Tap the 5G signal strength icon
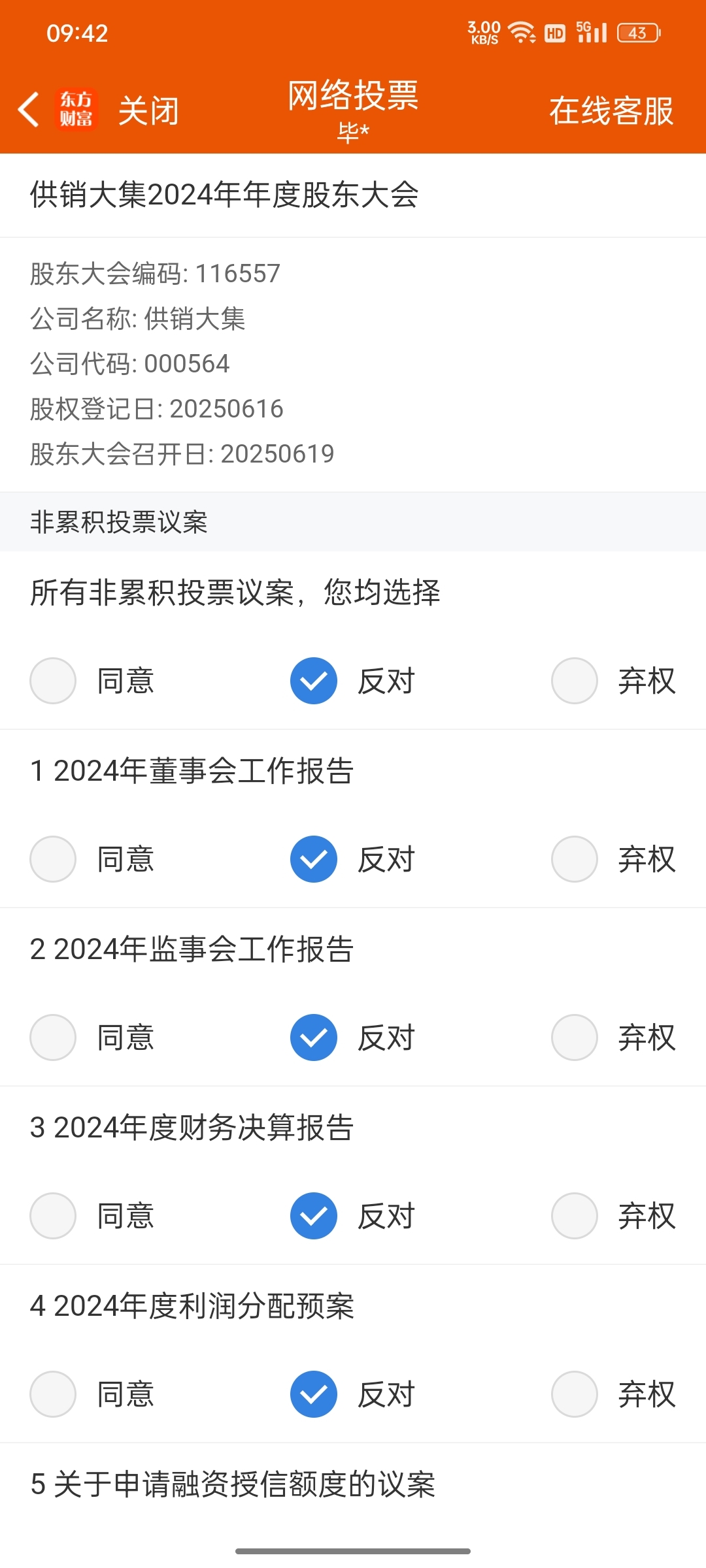Image resolution: width=706 pixels, height=1568 pixels. coord(592,32)
